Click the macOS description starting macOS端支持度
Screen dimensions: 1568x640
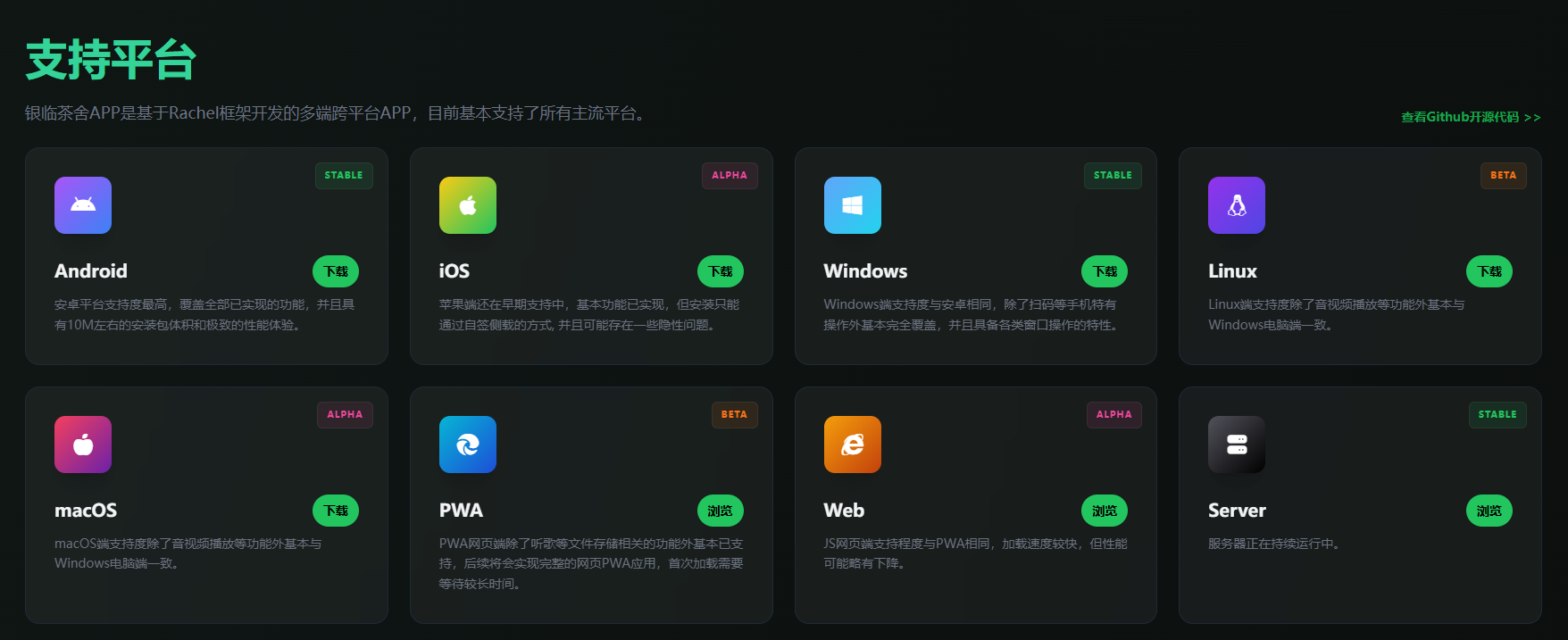click(x=188, y=553)
